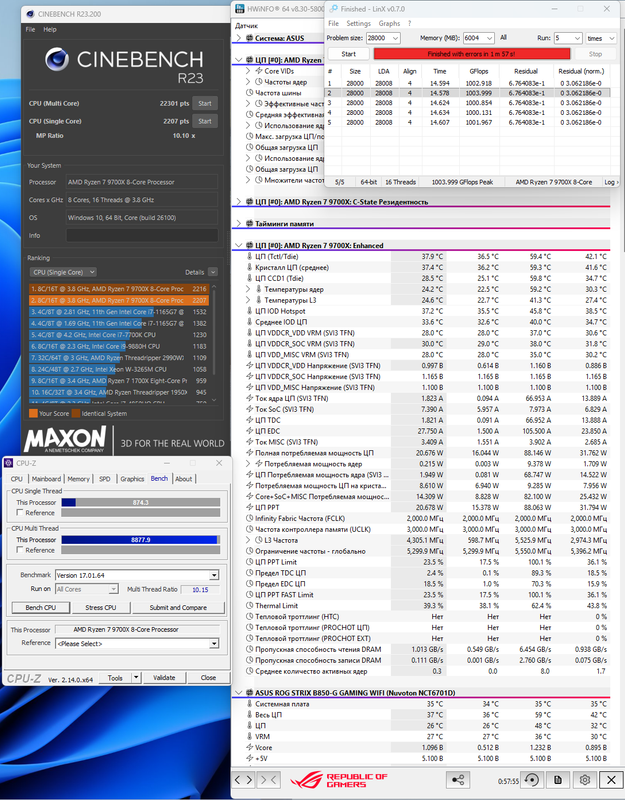Viewport: 625px width, 800px height.
Task: Switch to CPU-Z Mainboard tab
Action: [46, 479]
